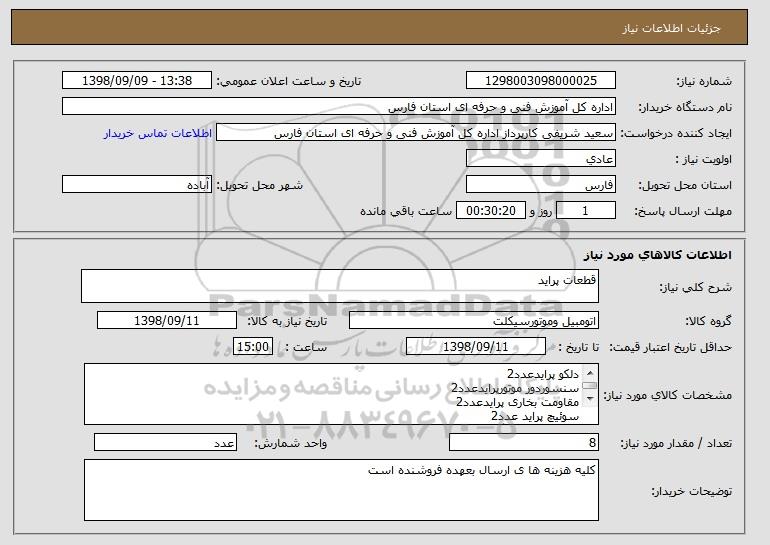Click the scroll down arrow in goods list
This screenshot has width=770, height=545.
coord(590,399)
